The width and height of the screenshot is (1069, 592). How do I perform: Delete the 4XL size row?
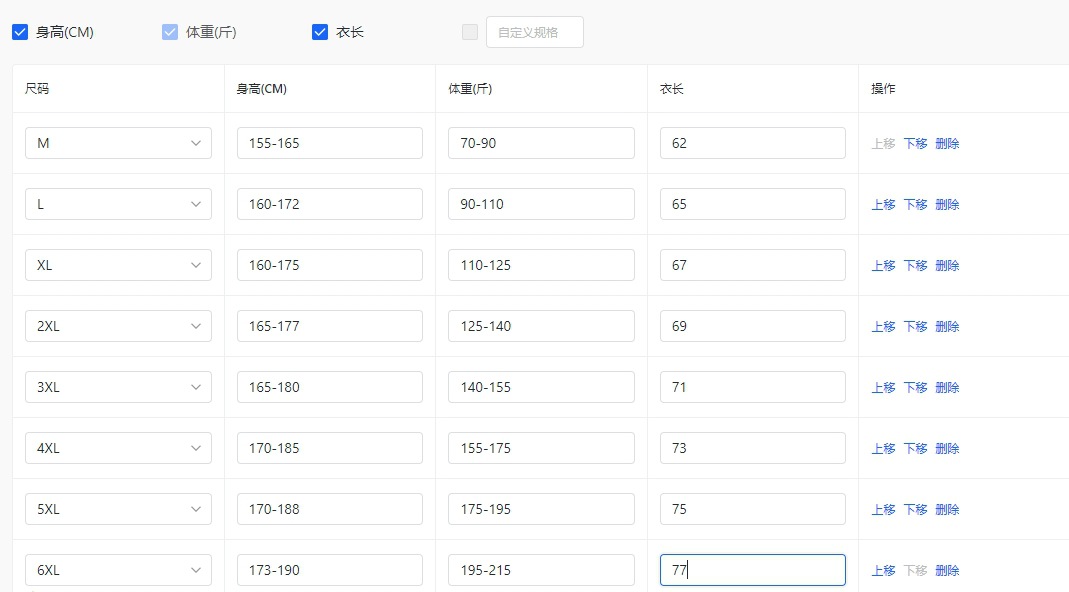[947, 448]
